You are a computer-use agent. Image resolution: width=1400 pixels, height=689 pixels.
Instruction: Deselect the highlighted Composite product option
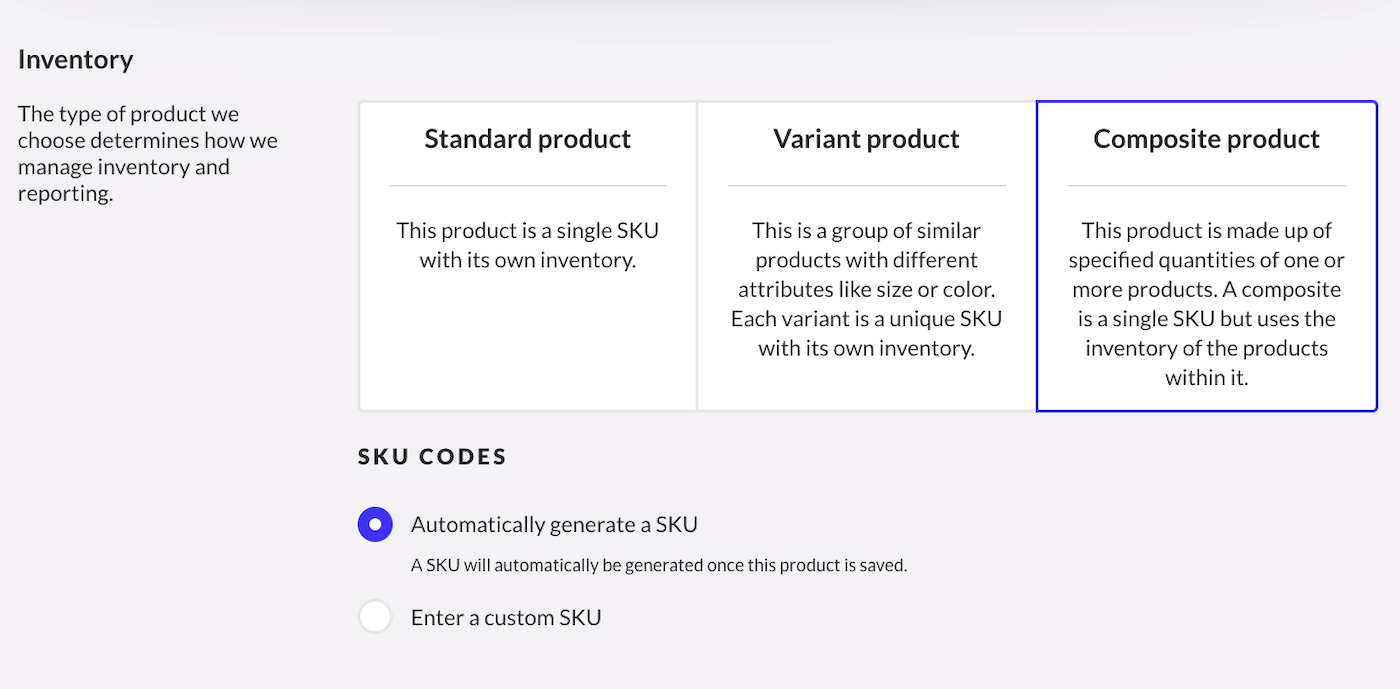pos(1205,255)
